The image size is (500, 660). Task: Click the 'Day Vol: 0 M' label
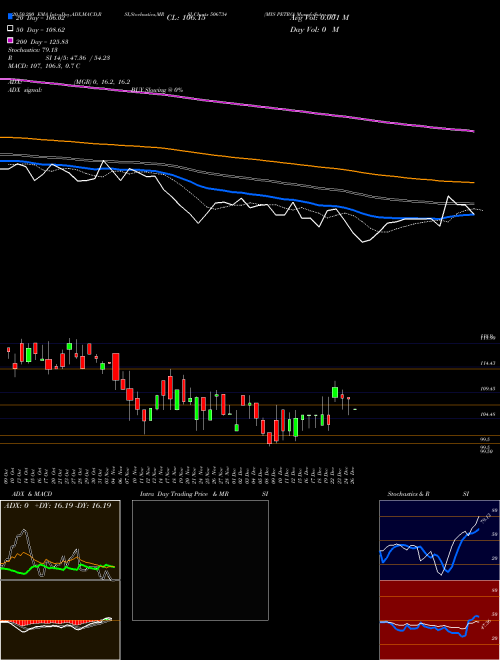314,30
